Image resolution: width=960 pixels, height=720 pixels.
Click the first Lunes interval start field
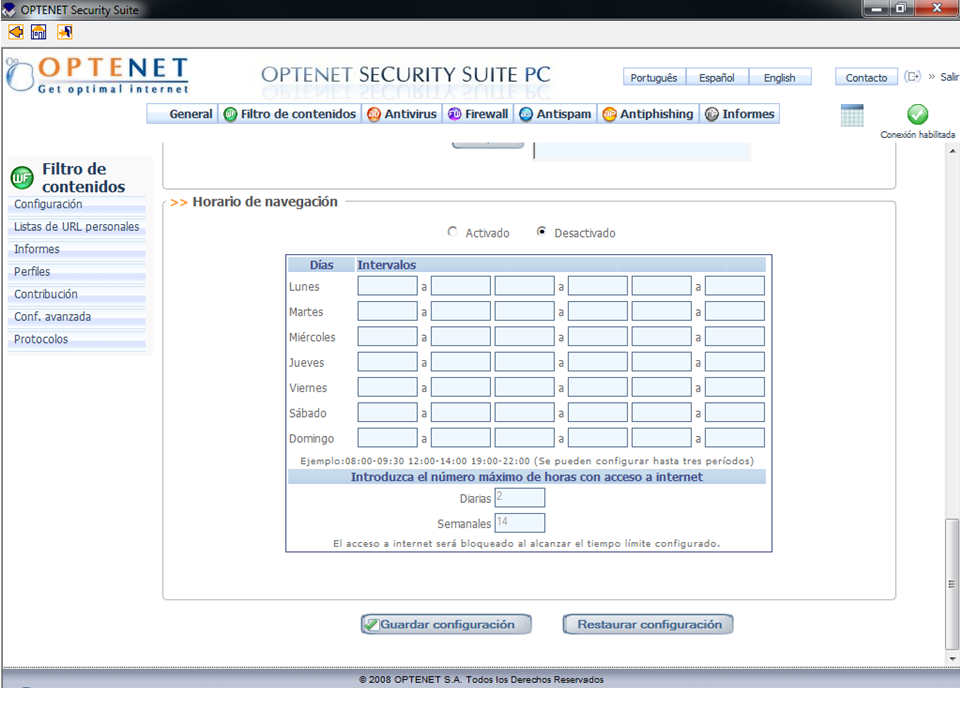387,287
